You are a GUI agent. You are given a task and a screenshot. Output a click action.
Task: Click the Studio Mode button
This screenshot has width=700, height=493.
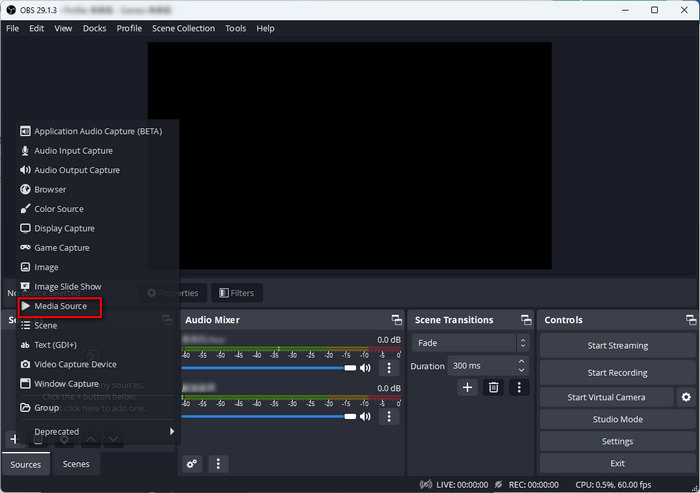tap(617, 419)
